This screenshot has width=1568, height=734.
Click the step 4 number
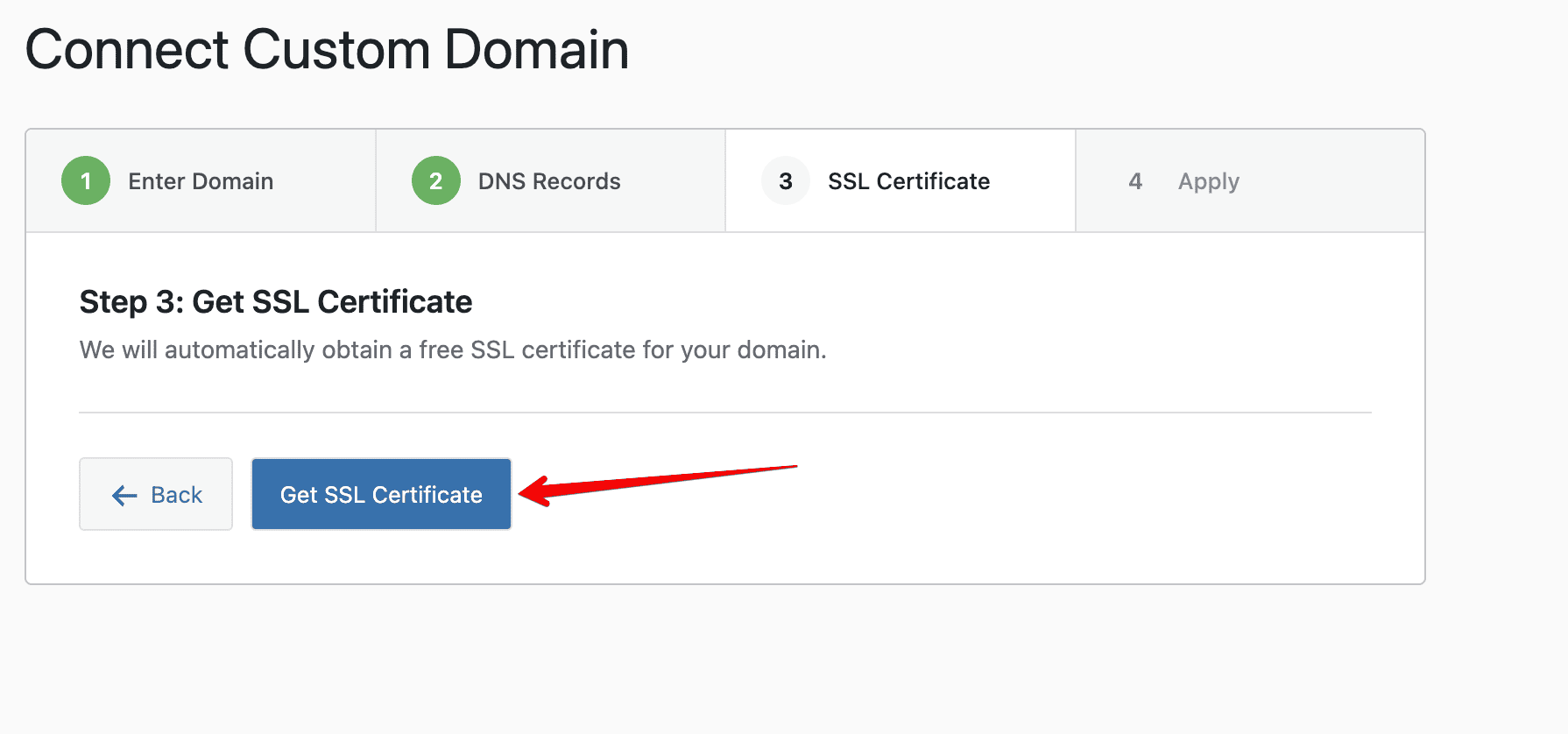[x=1135, y=181]
